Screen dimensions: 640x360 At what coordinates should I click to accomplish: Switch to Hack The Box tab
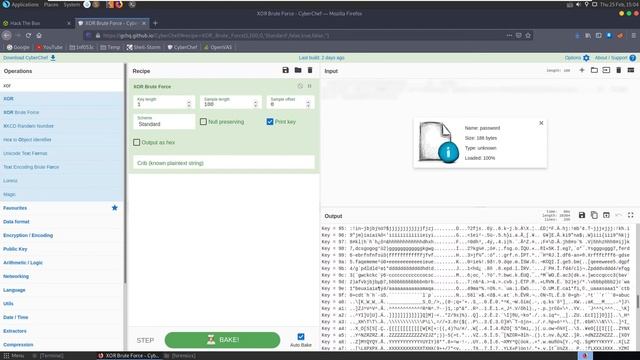[37, 23]
